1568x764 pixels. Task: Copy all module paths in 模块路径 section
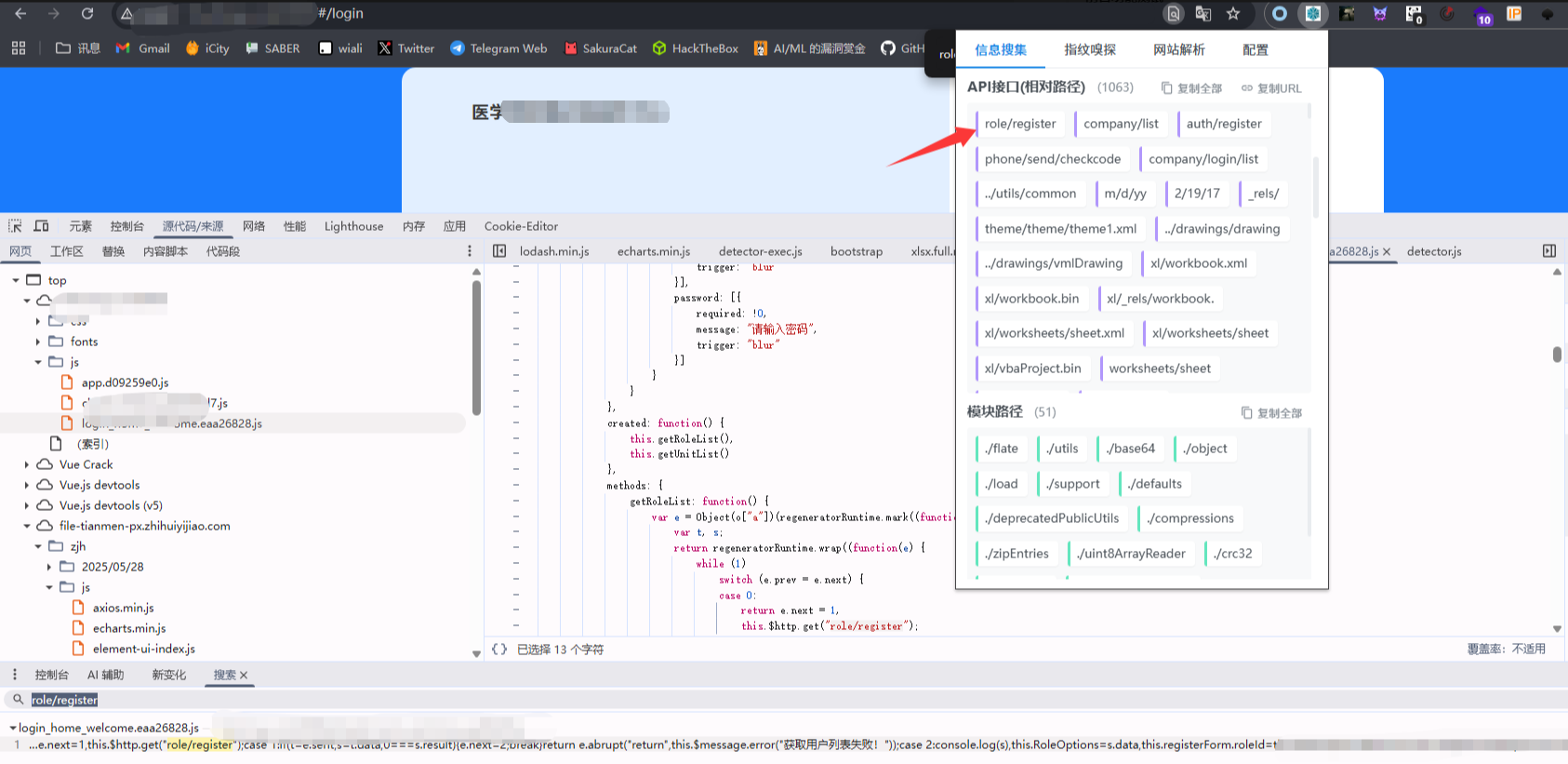[x=1271, y=413]
